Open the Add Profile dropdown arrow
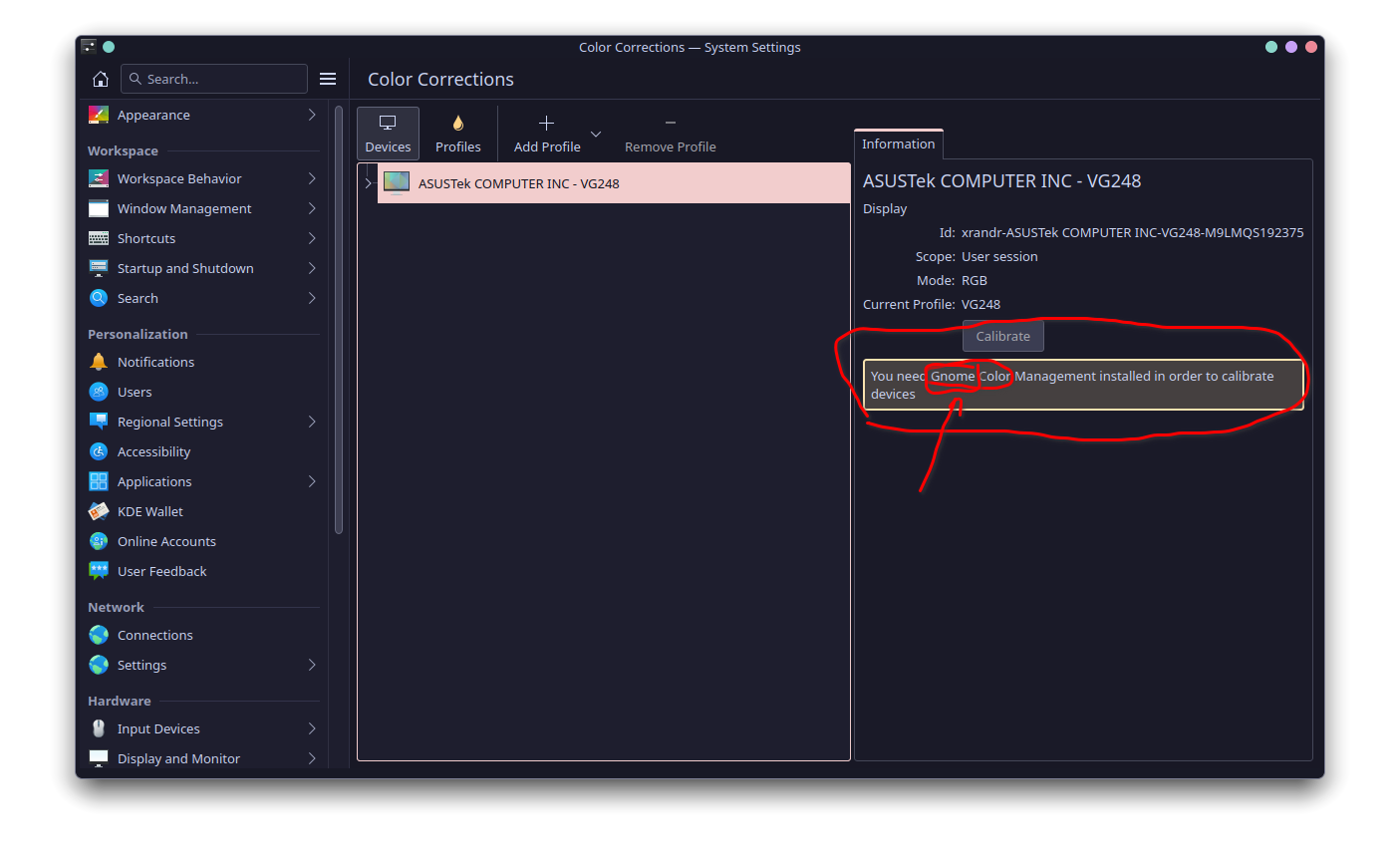1400x864 pixels. (596, 134)
